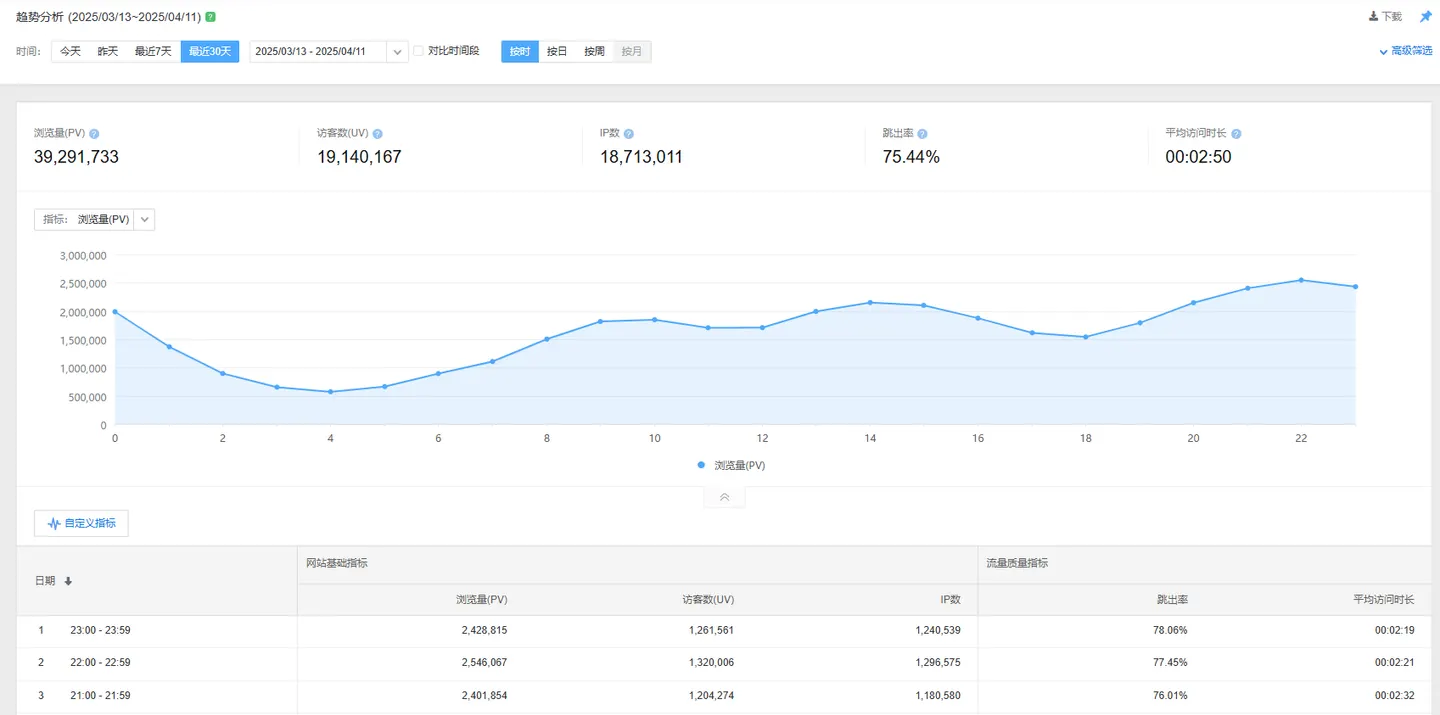1440x715 pixels.
Task: Click the green help icon beside 趋势分析 title
Action: (210, 17)
